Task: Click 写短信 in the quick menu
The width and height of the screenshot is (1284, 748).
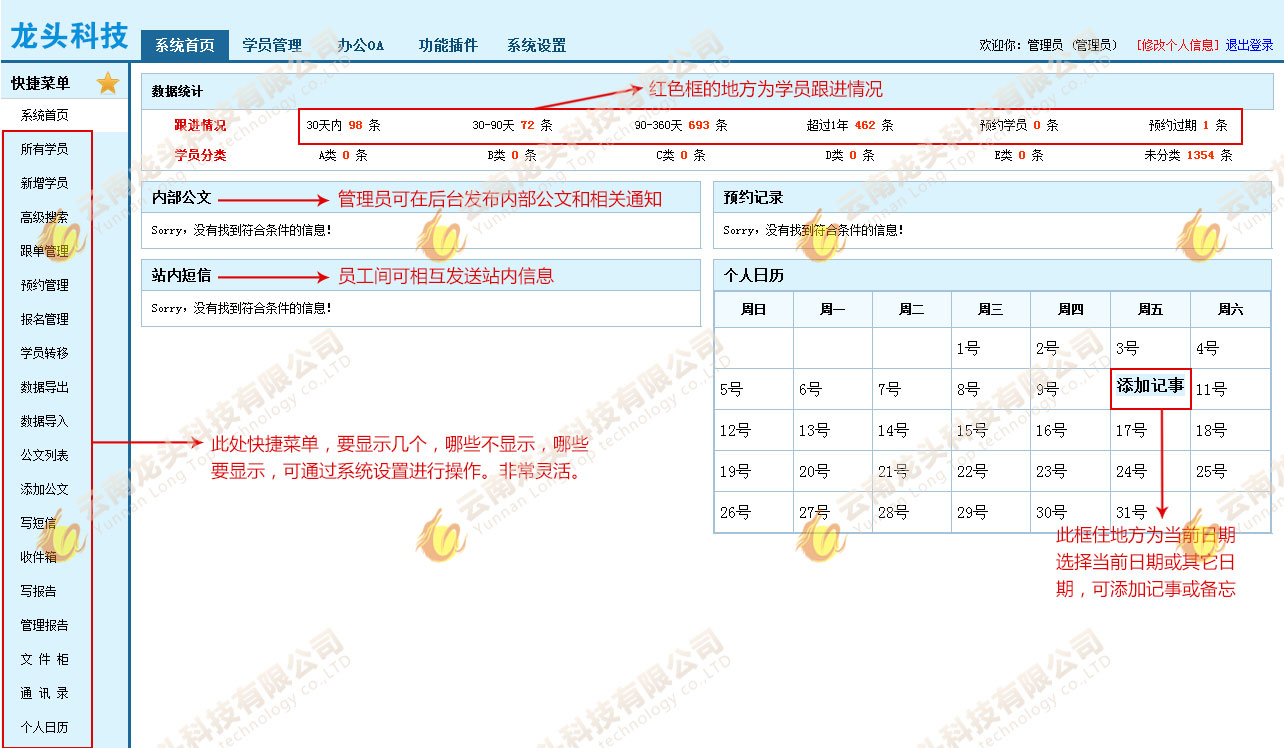Action: (38, 523)
